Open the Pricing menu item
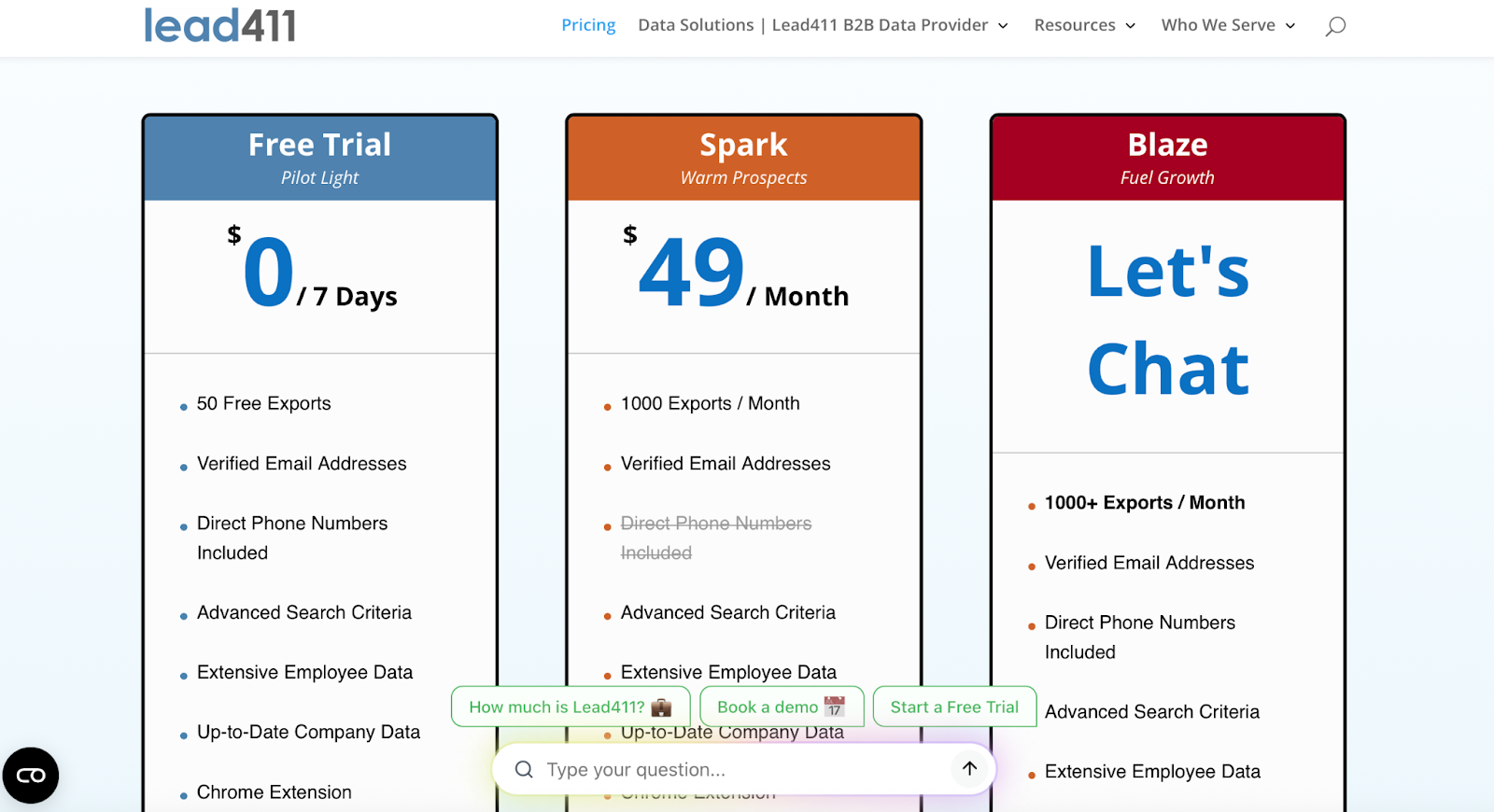Screen dimensions: 1494x812 click(588, 25)
